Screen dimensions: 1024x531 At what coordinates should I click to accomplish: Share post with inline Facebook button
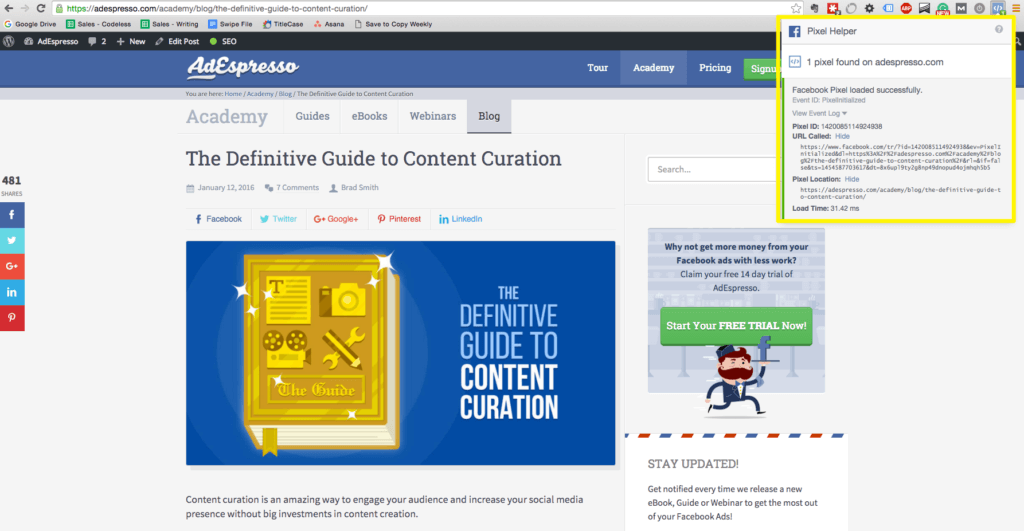218,219
